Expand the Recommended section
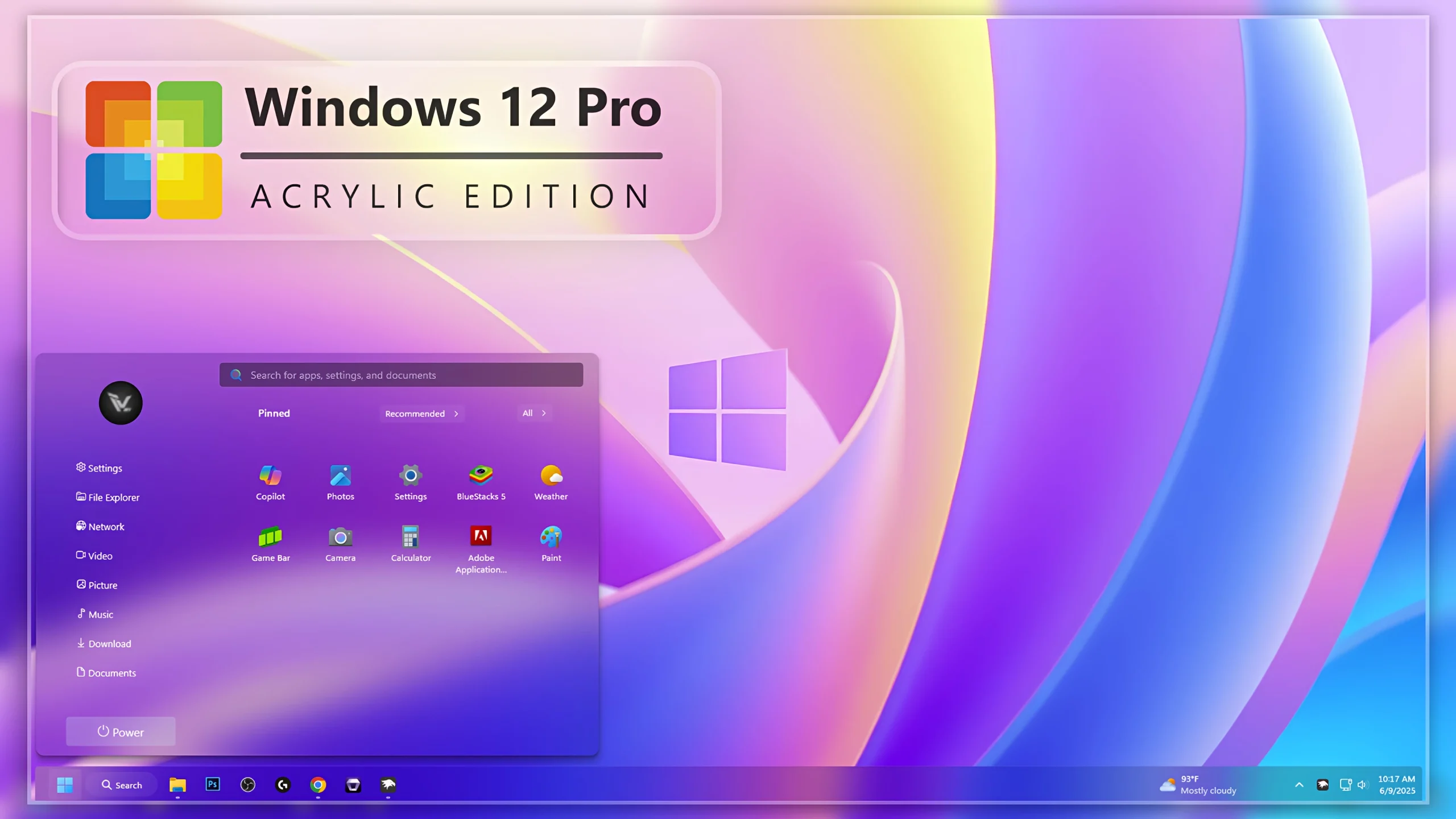The height and width of the screenshot is (819, 1456). [422, 413]
